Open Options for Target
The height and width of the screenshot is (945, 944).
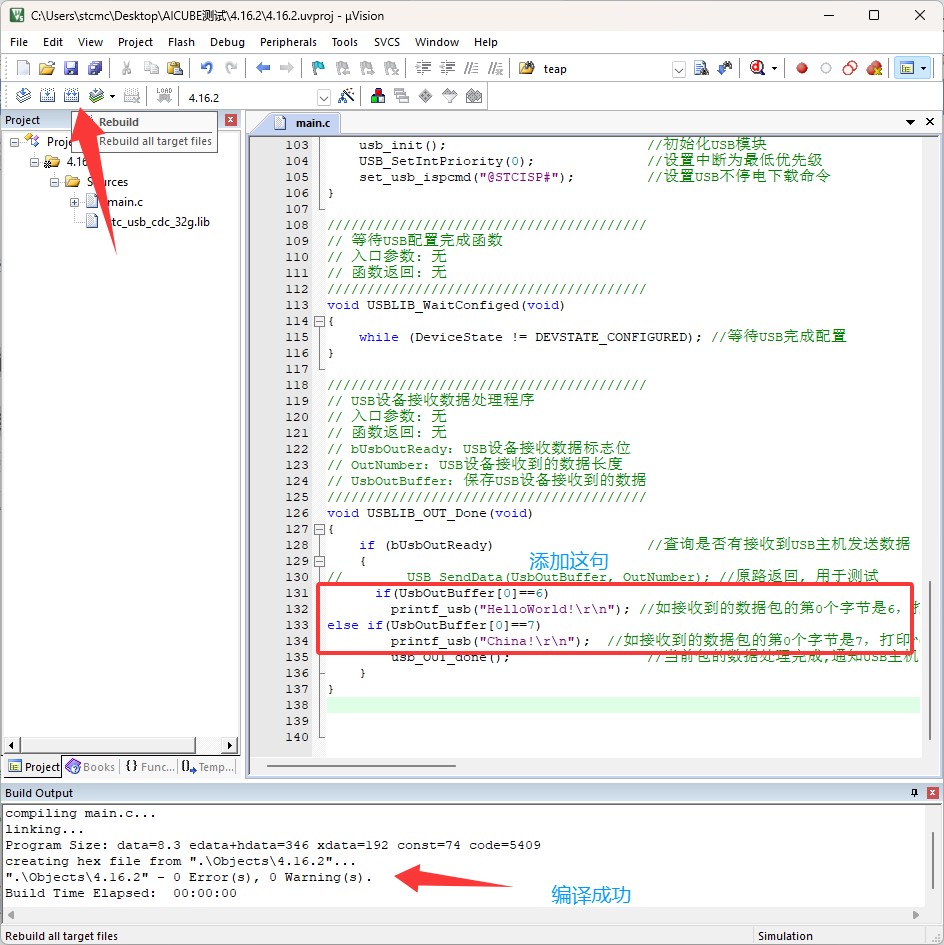tap(346, 96)
